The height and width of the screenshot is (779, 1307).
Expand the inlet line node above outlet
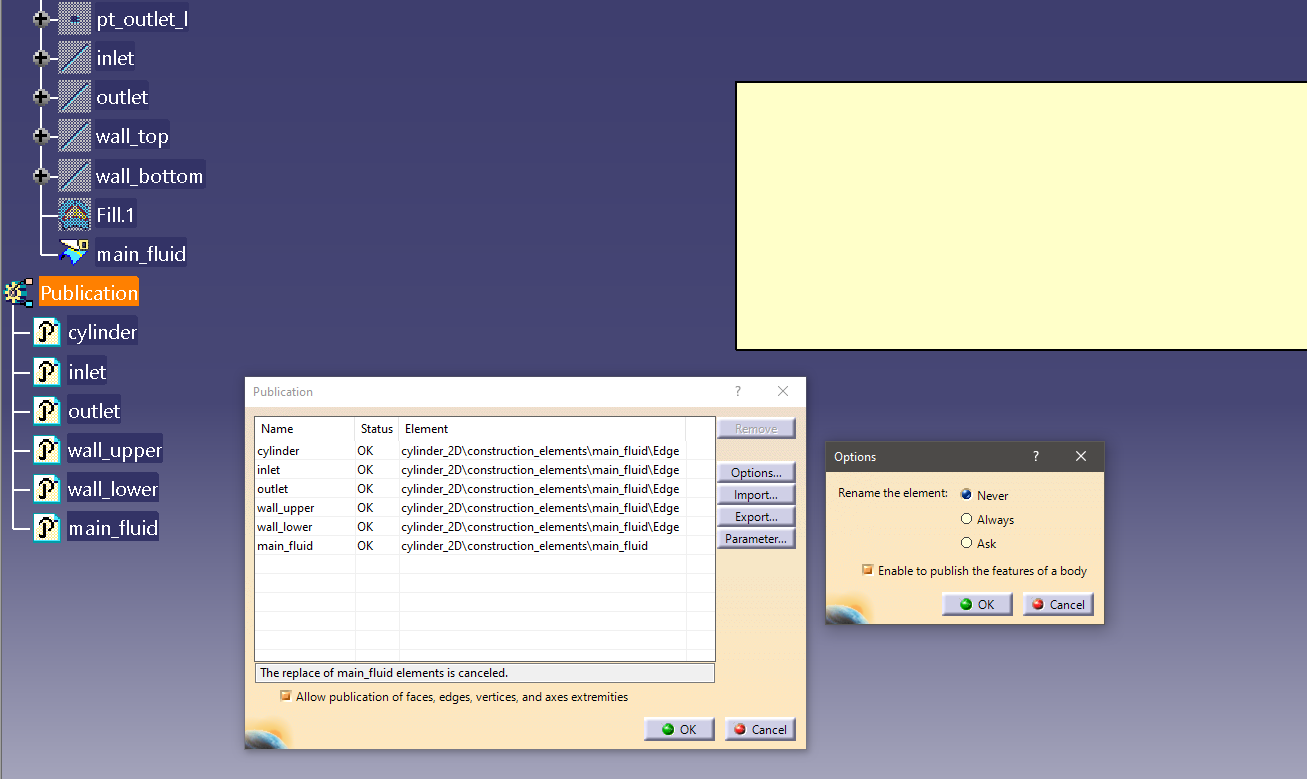41,58
